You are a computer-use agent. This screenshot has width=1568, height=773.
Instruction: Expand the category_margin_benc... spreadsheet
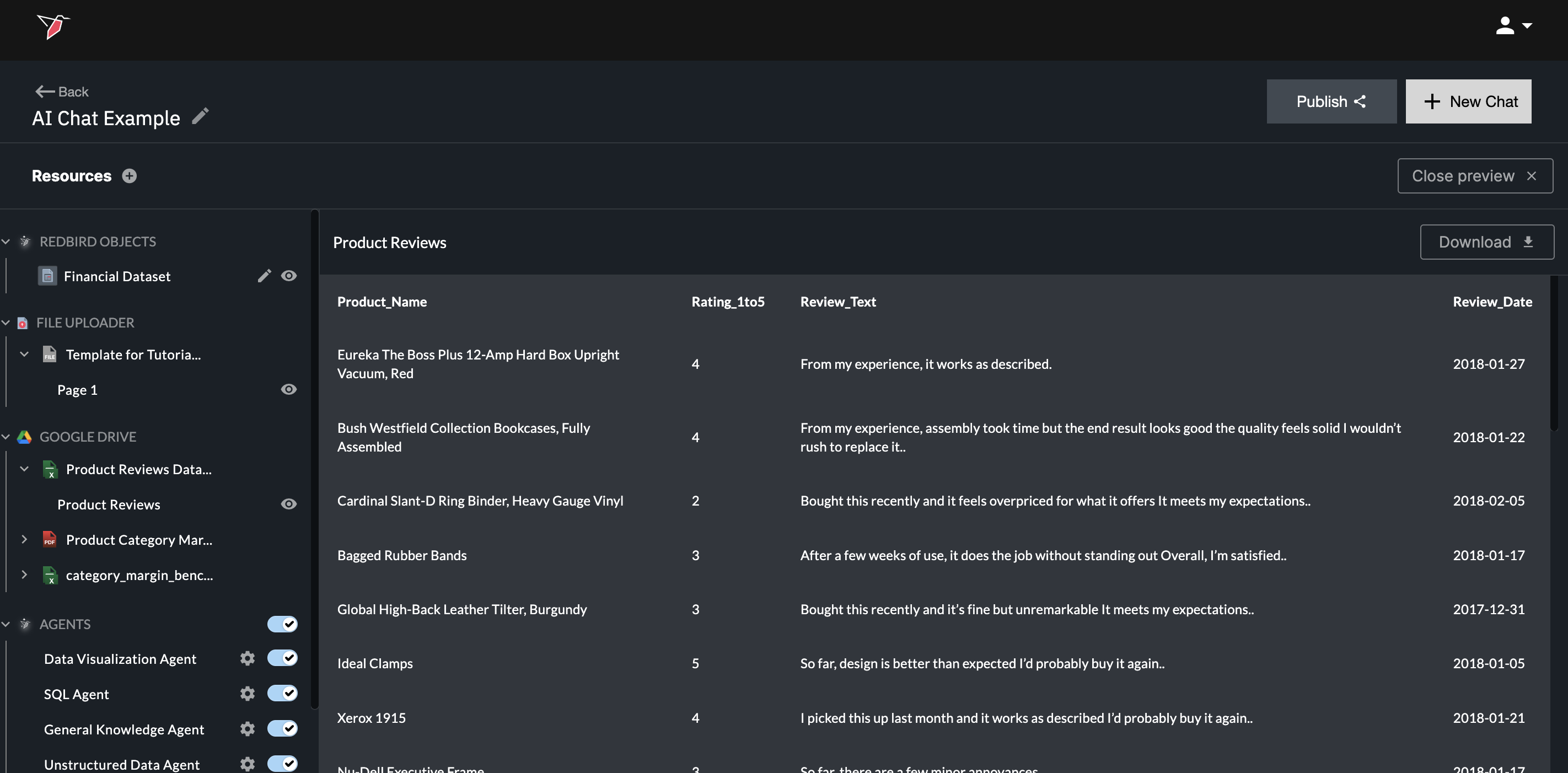point(24,575)
